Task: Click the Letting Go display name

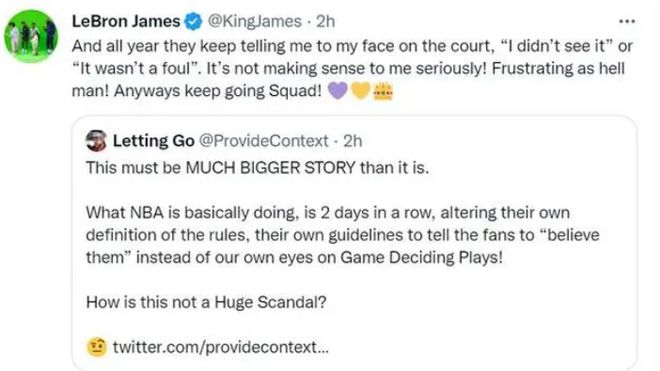Action: tap(153, 141)
